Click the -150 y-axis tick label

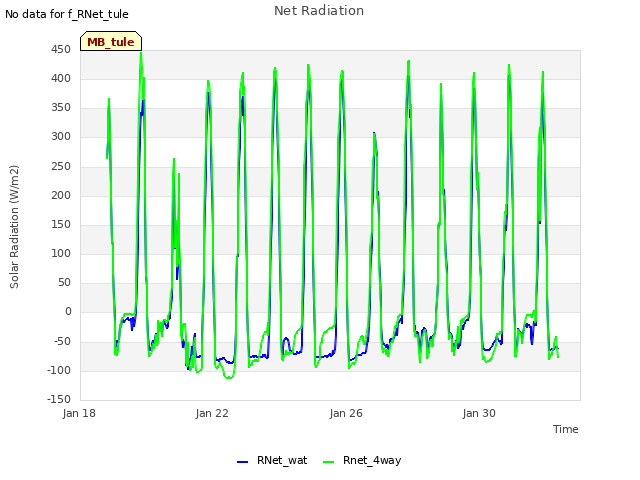59,399
